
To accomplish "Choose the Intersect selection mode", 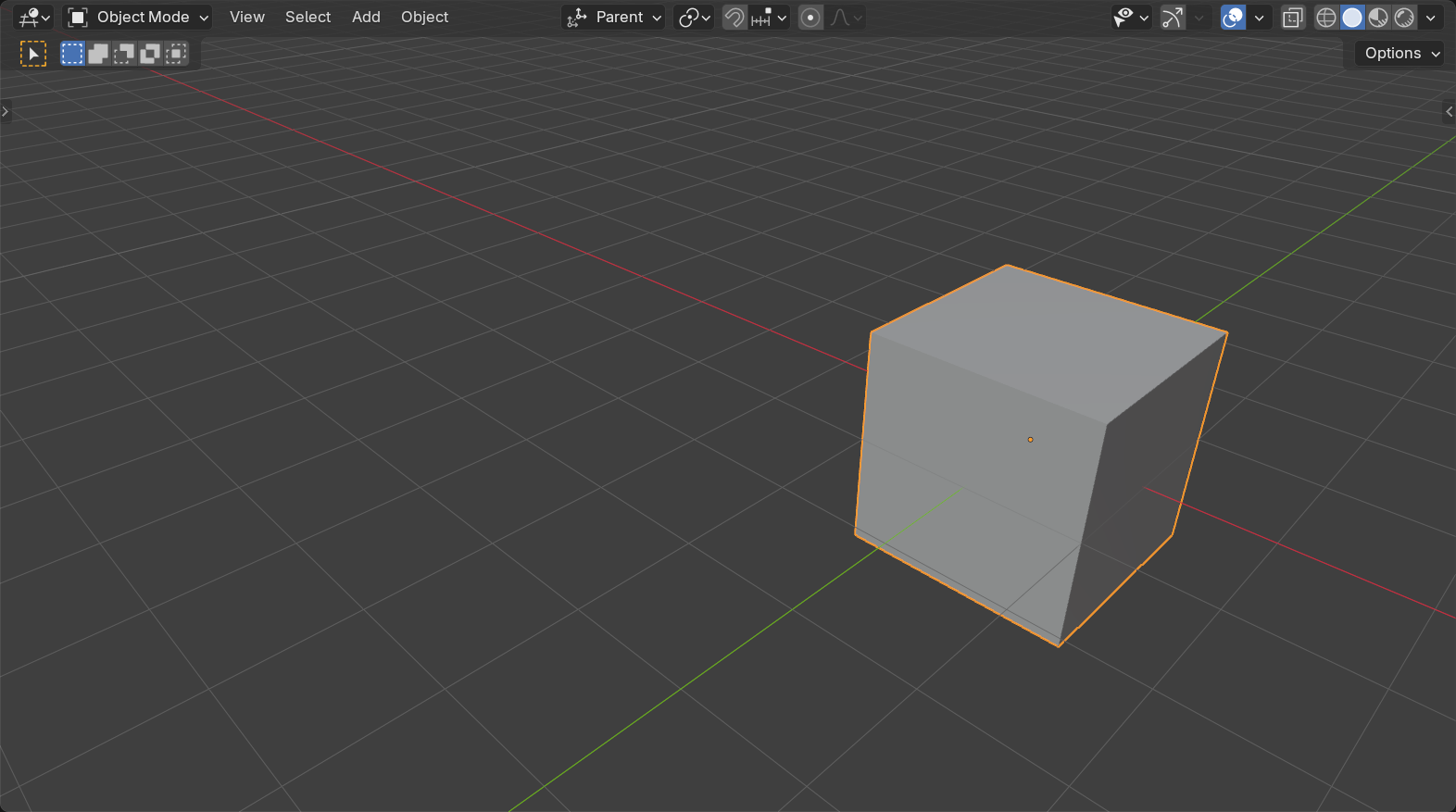I will 176,54.
